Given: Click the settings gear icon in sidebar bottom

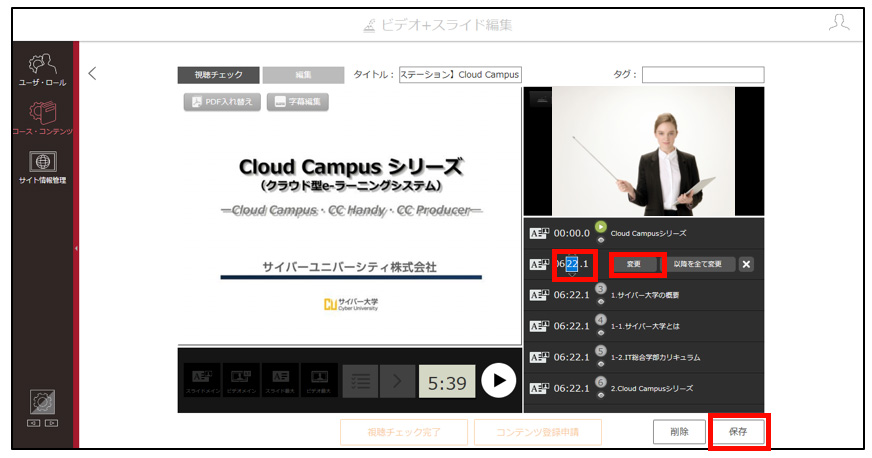Looking at the screenshot, I should point(42,402).
